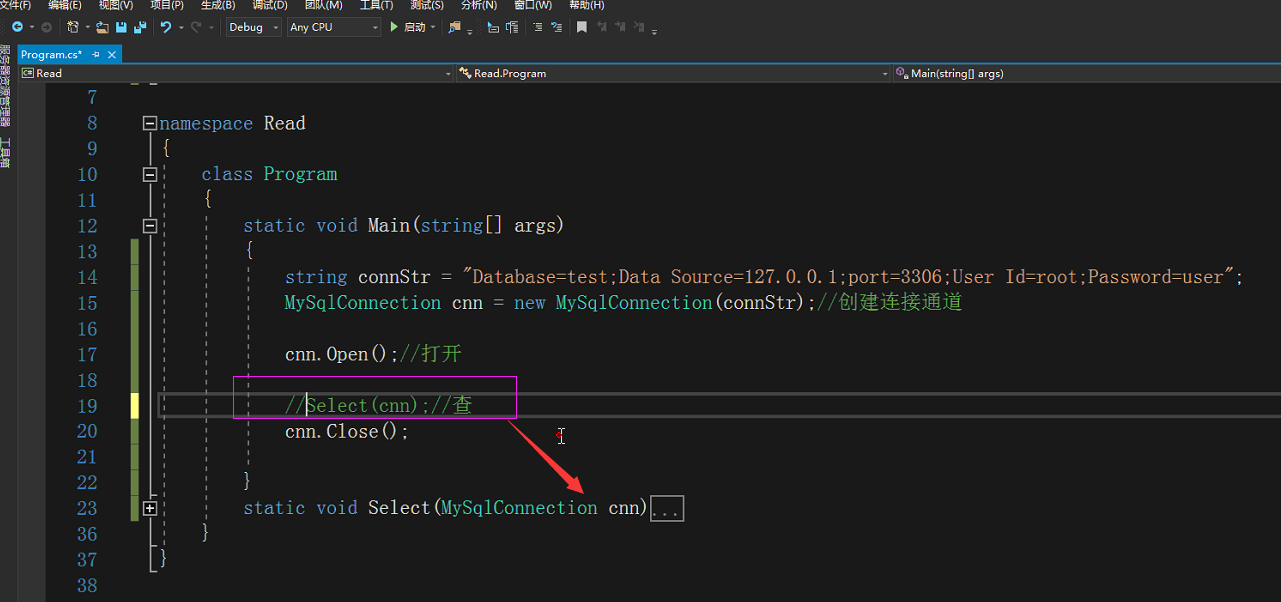
Task: Click the collapsed '...' box after Select(MySqlConnection cnn)
Action: click(x=667, y=509)
